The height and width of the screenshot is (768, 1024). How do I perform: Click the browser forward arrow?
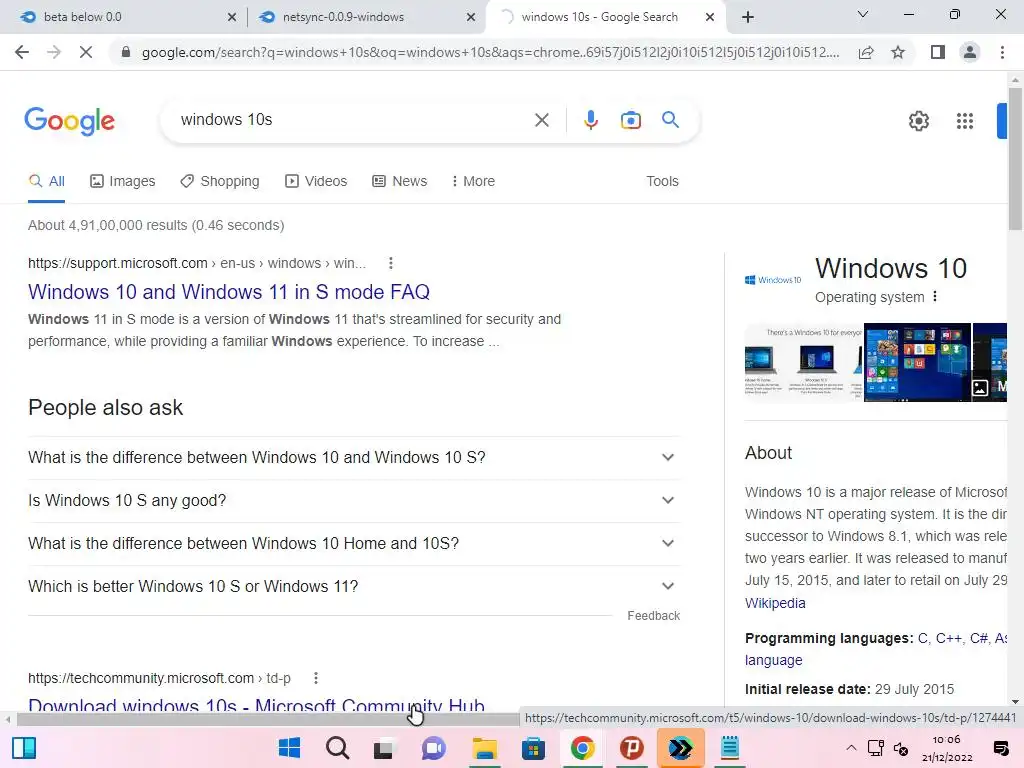pyautogui.click(x=54, y=52)
